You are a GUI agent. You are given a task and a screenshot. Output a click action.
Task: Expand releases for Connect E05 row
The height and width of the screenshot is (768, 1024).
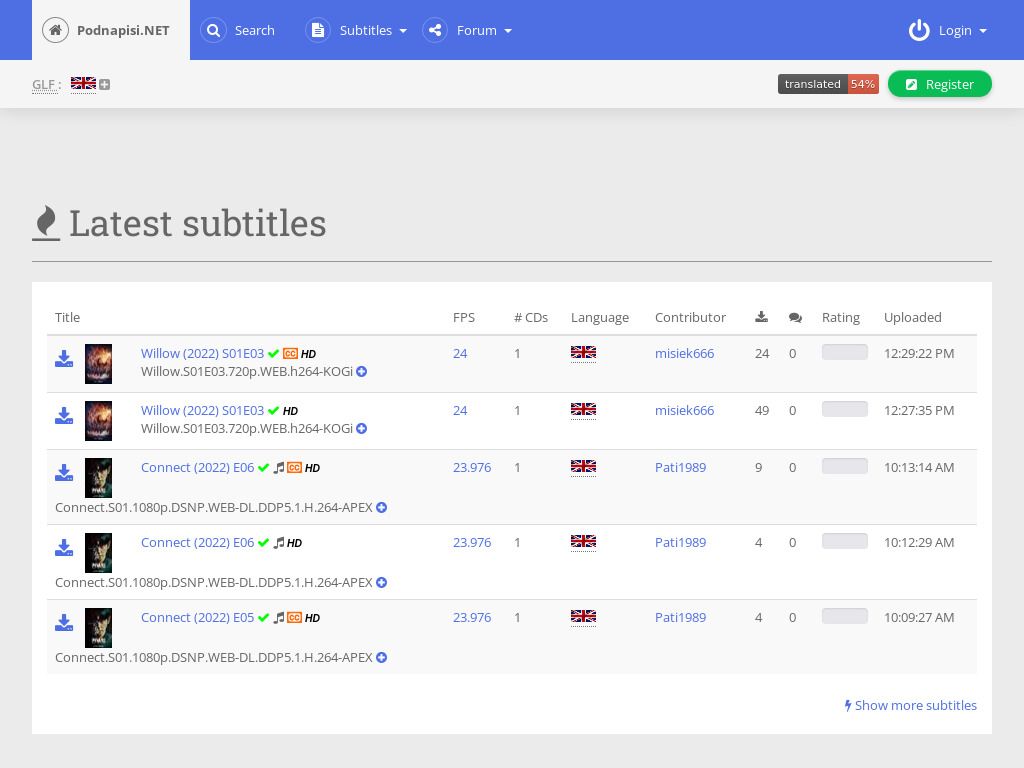point(381,658)
